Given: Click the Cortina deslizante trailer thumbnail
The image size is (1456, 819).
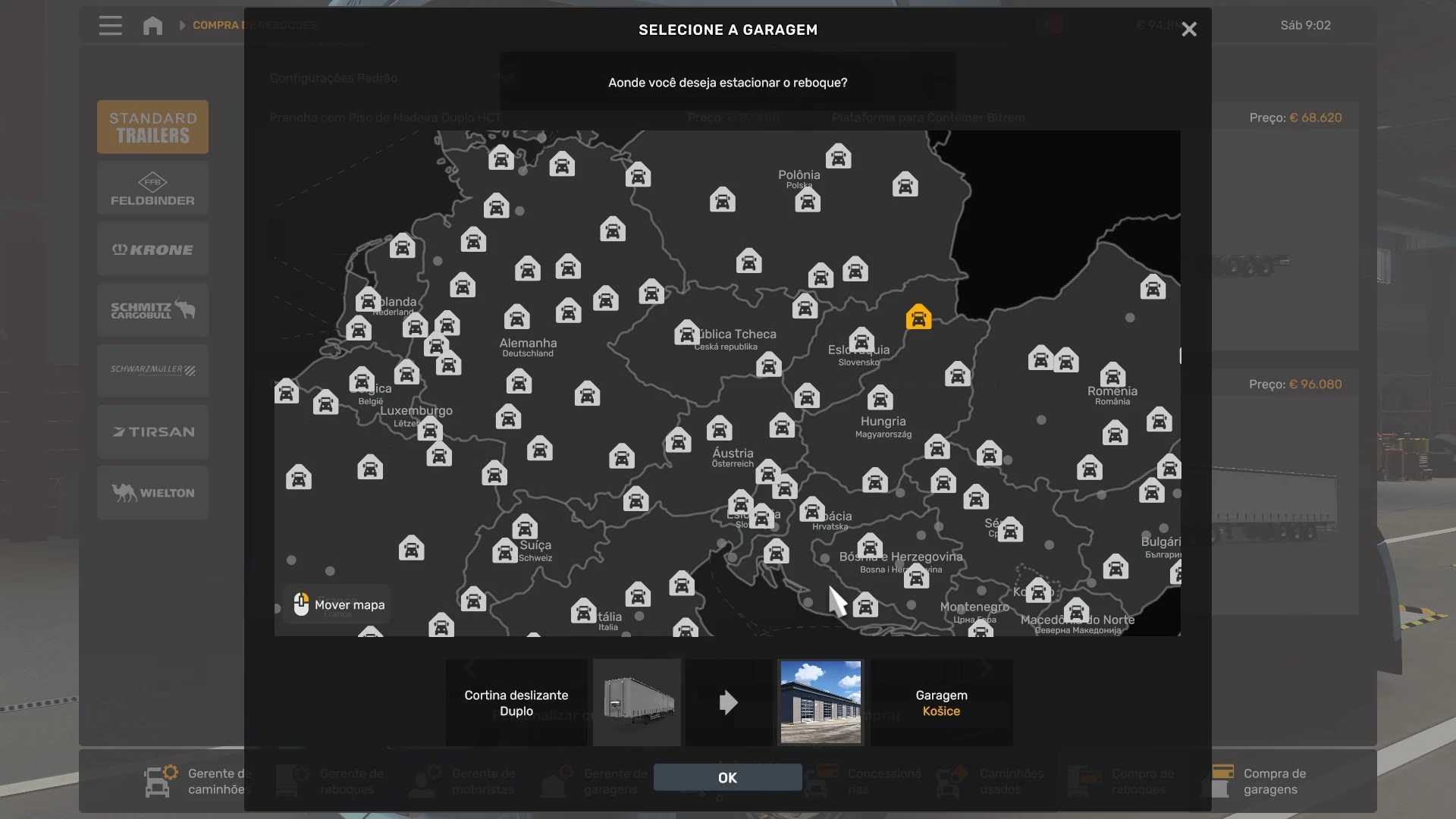Looking at the screenshot, I should coord(637,702).
